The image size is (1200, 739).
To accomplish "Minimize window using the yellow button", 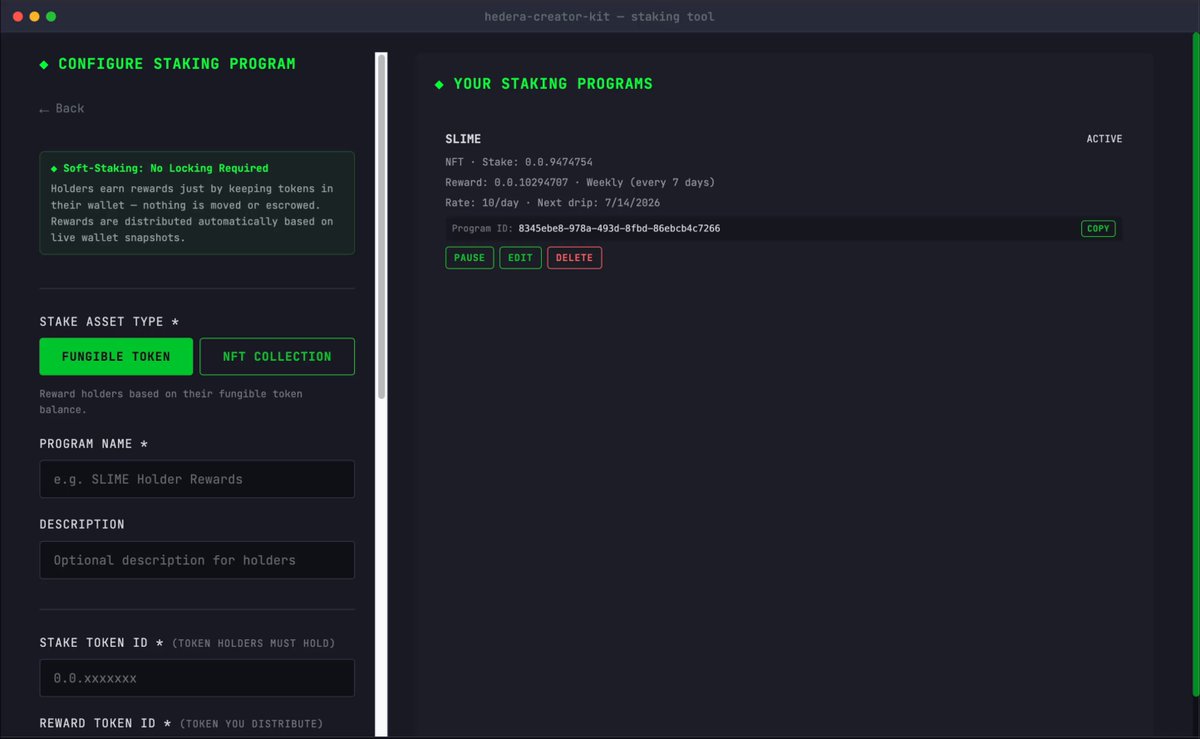I will [x=35, y=16].
